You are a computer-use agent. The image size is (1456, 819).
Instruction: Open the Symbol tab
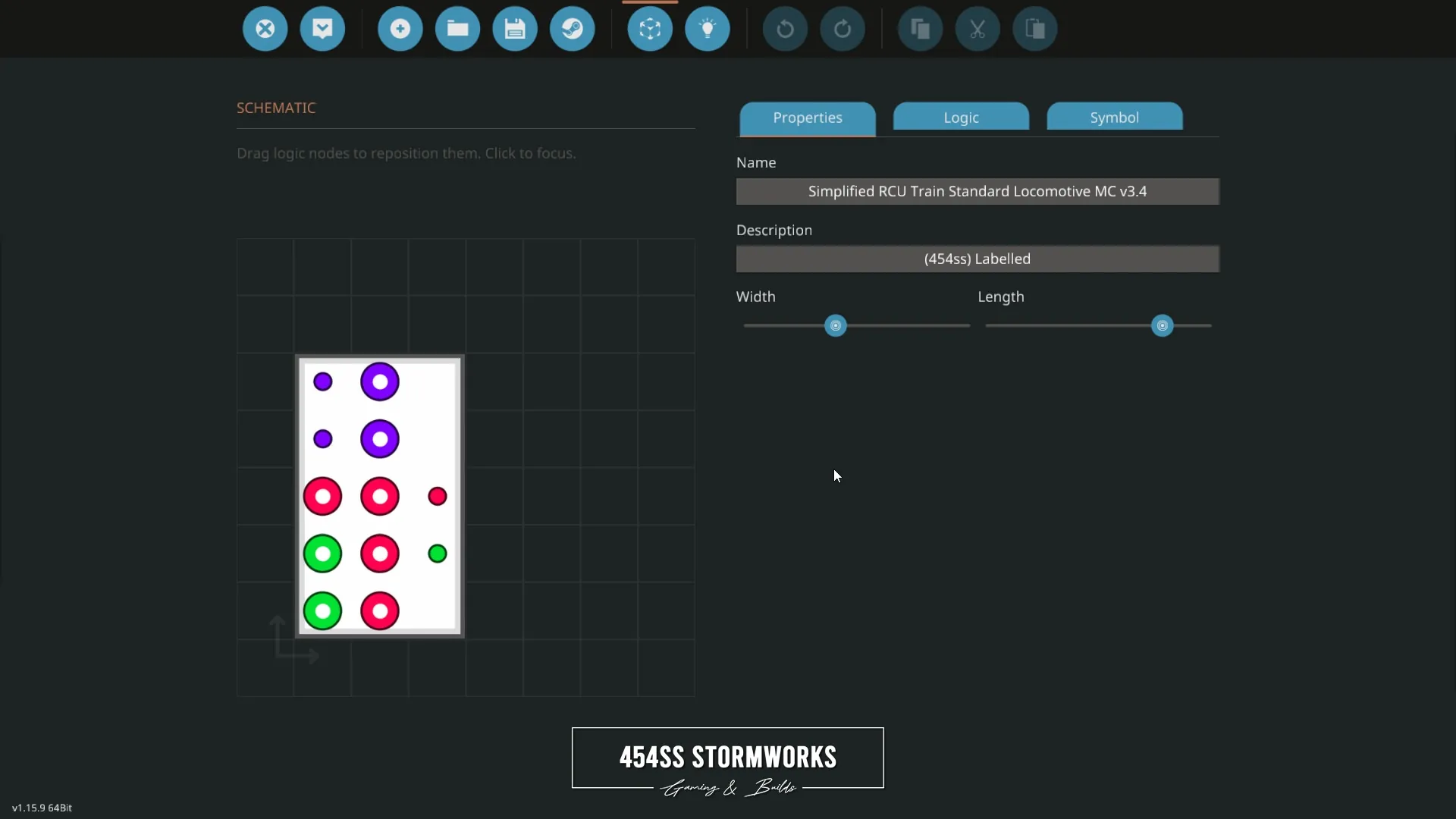coord(1114,118)
